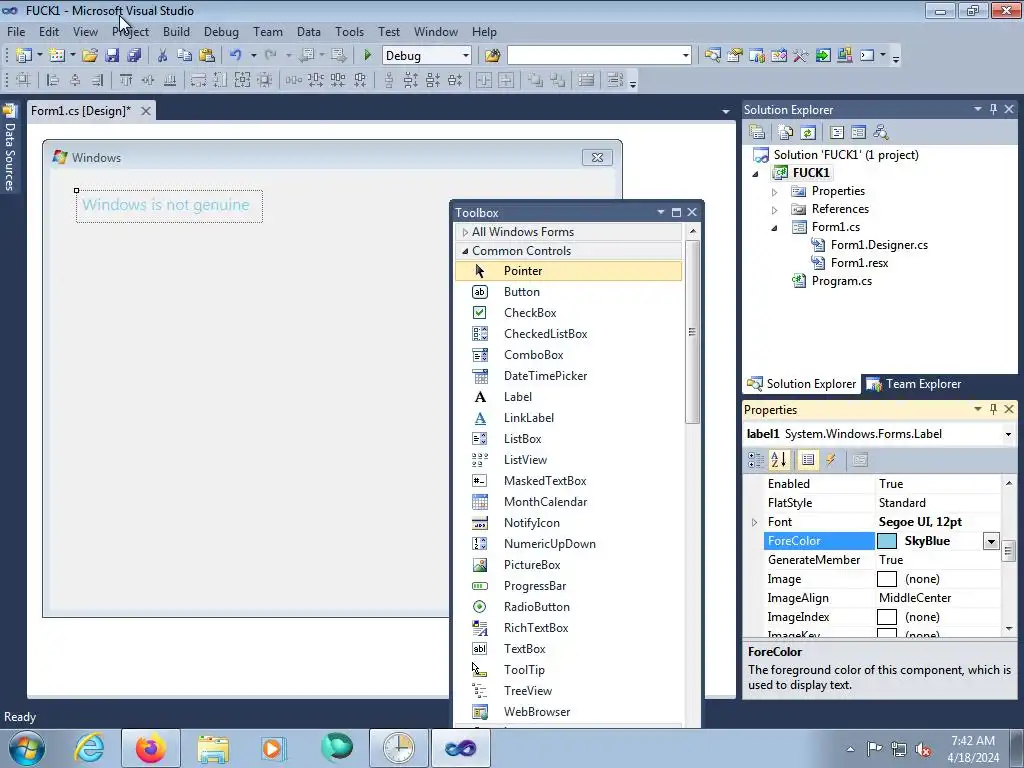
Task: Click the Image property empty swatch
Action: point(886,579)
